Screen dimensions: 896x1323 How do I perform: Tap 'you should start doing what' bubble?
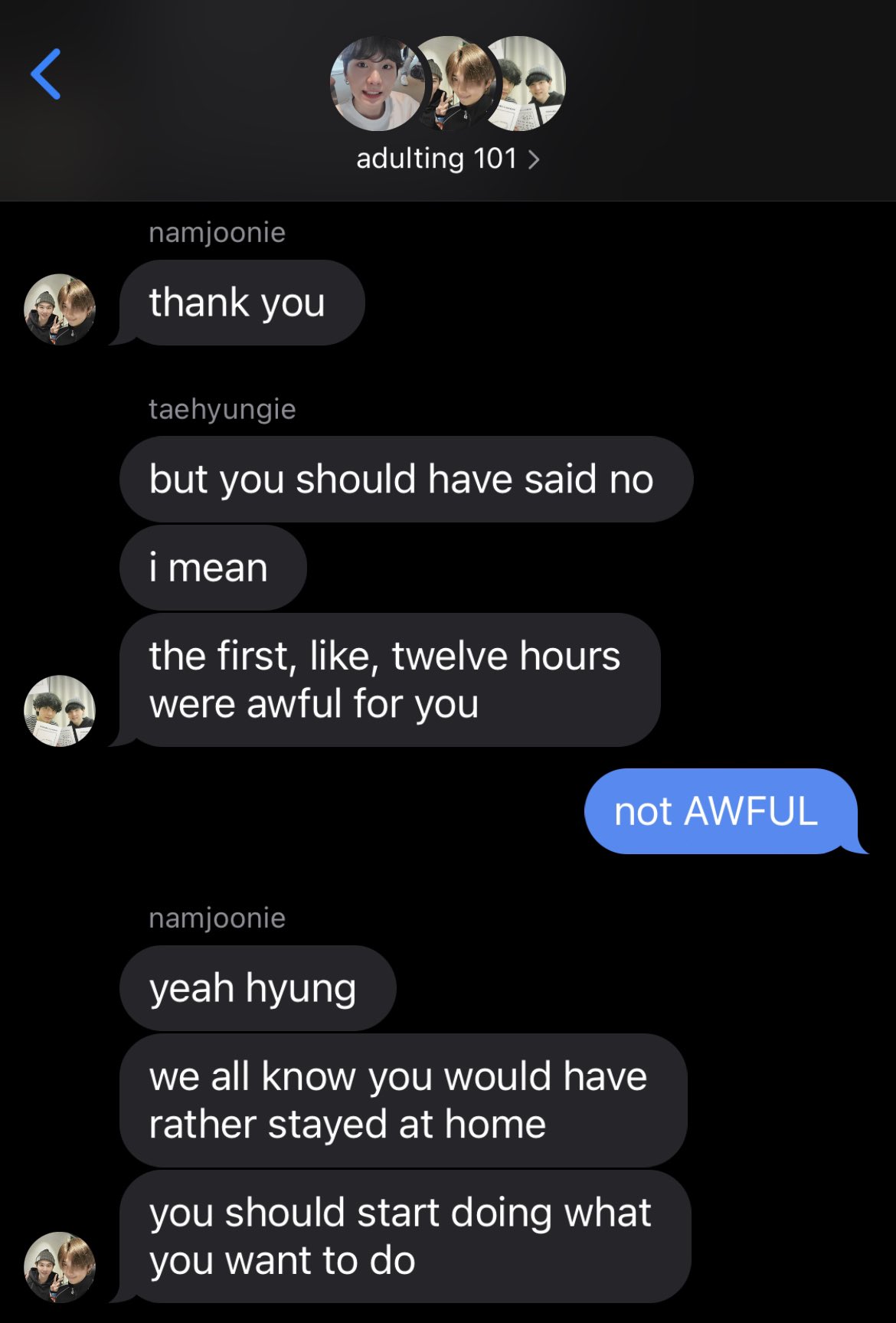[405, 1236]
